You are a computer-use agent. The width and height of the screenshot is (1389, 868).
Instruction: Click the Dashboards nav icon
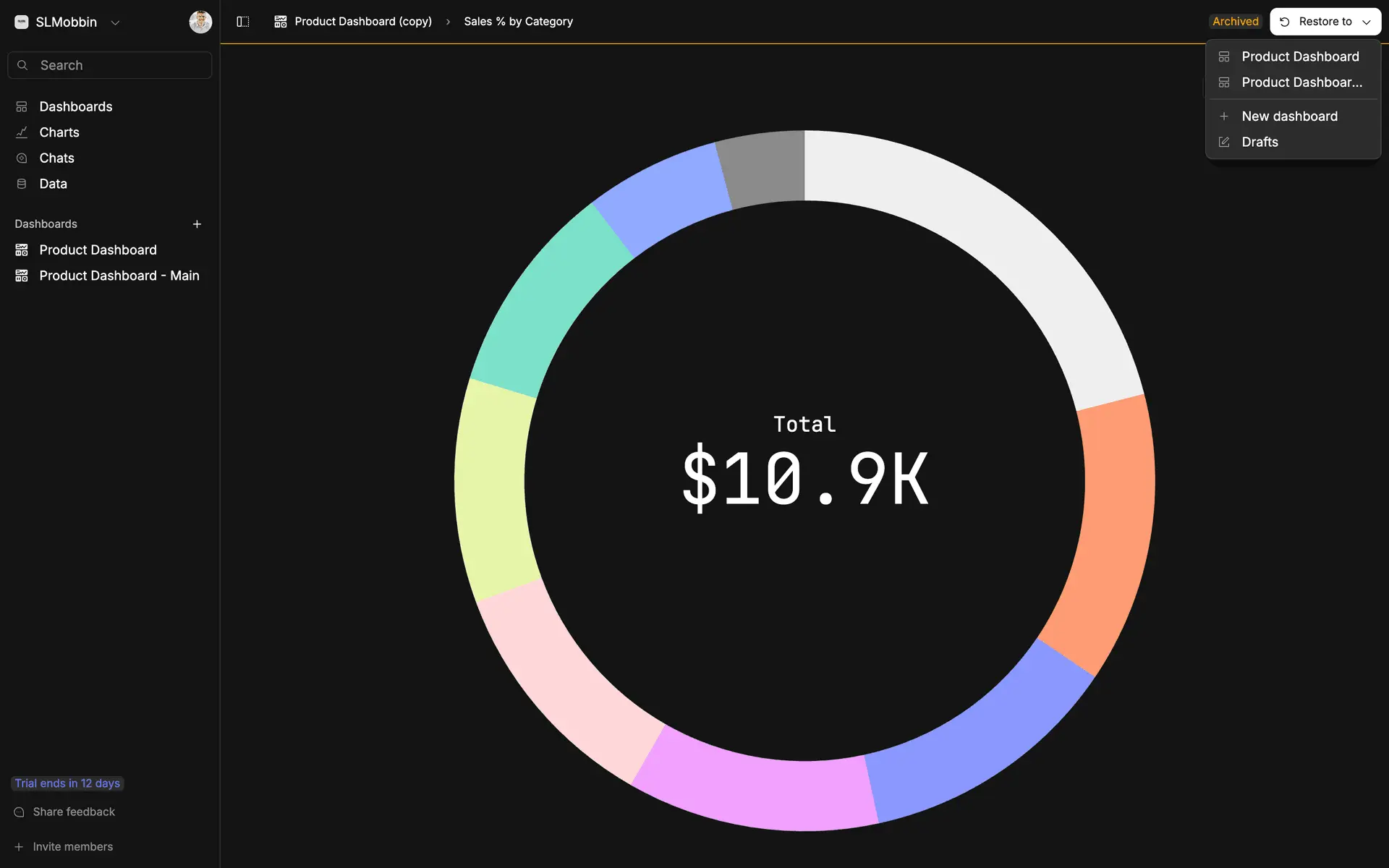22,107
